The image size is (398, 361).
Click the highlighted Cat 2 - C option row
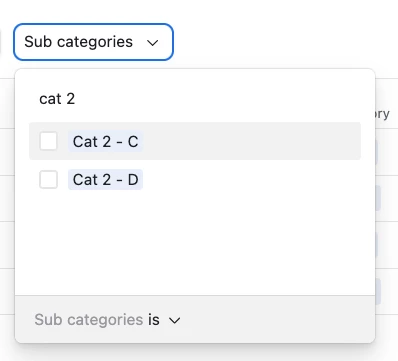click(x=195, y=141)
